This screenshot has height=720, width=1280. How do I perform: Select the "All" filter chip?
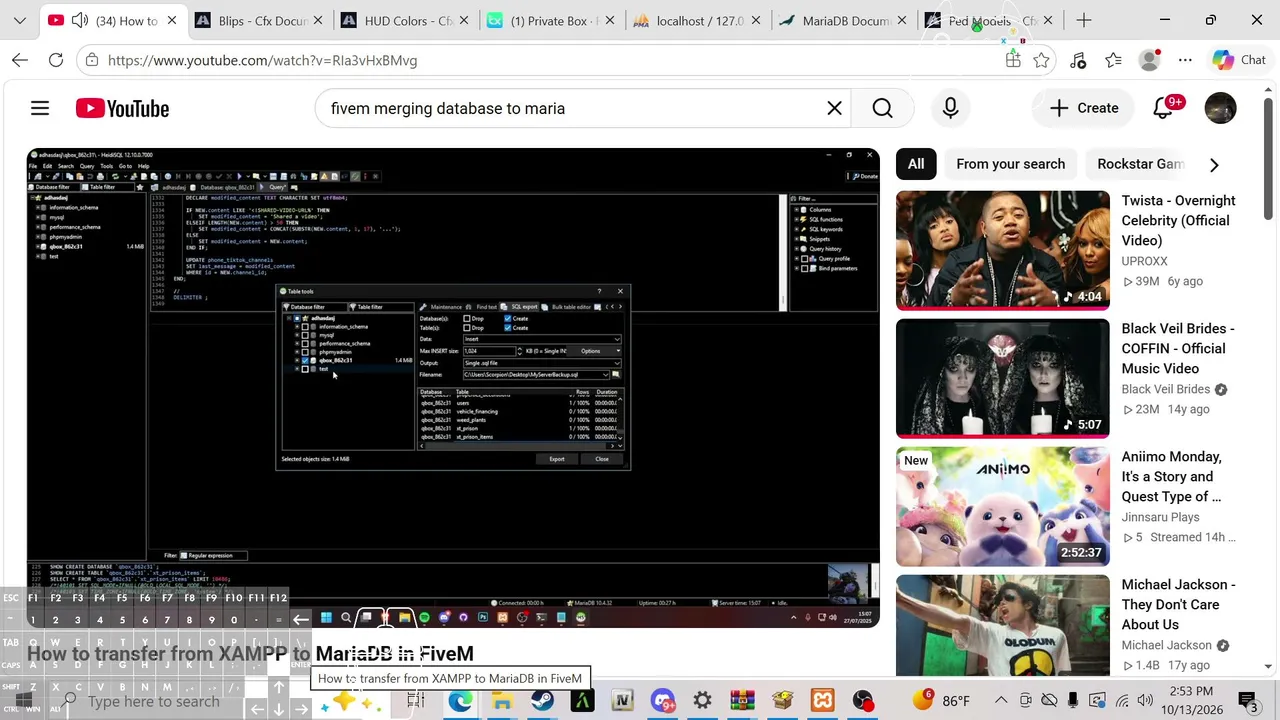coord(916,164)
